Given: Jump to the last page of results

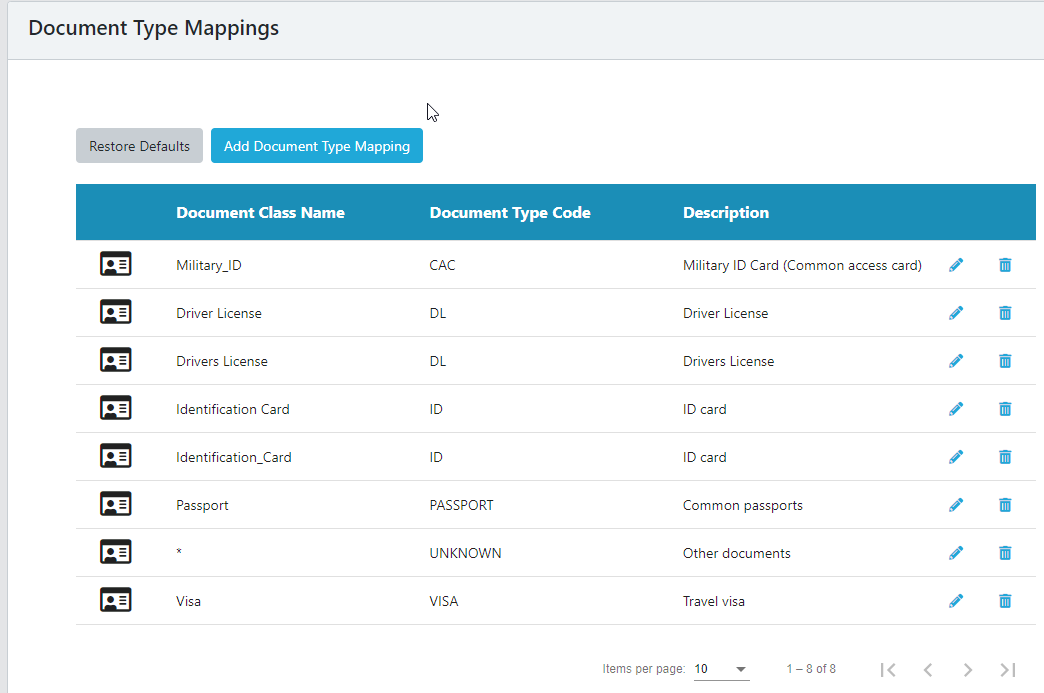Looking at the screenshot, I should coord(1007,669).
